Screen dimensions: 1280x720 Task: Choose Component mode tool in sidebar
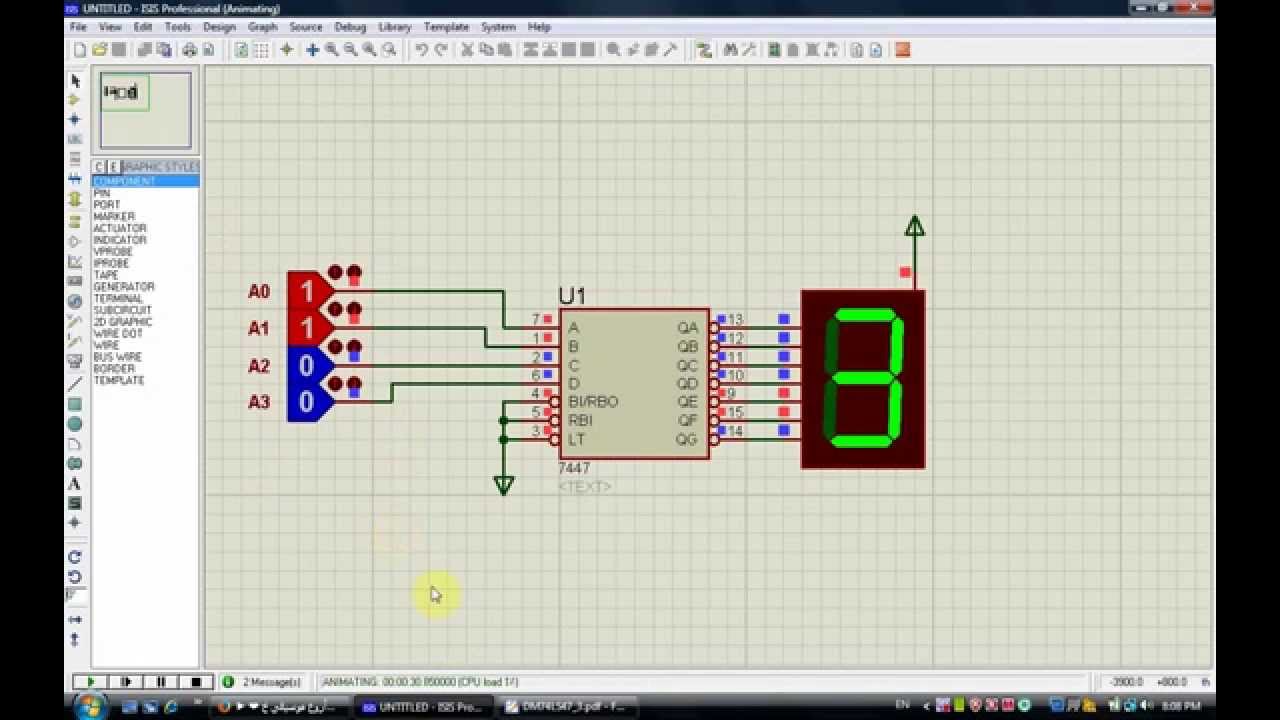[74, 100]
